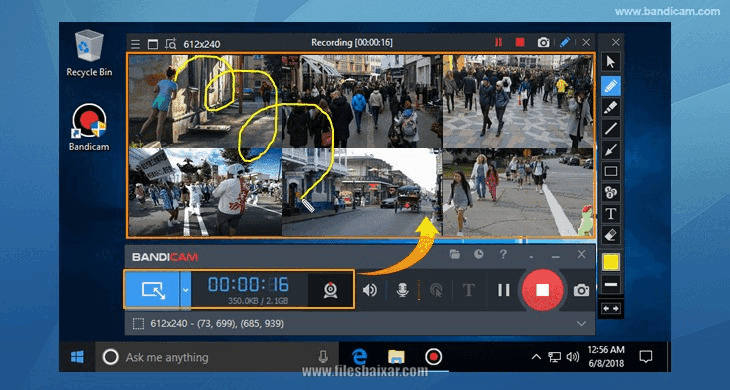Open the recording mode dropdown arrow
730x390 pixels.
pos(185,290)
